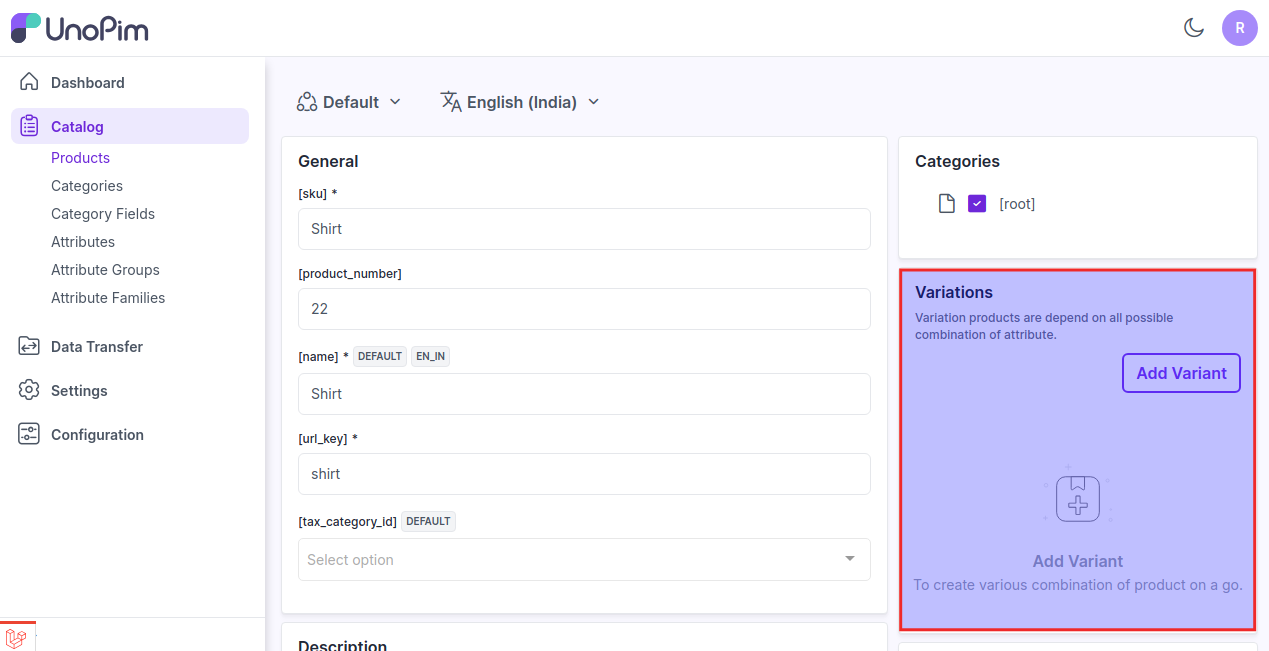Open the Attribute Groups link
The width and height of the screenshot is (1269, 651).
(x=105, y=270)
